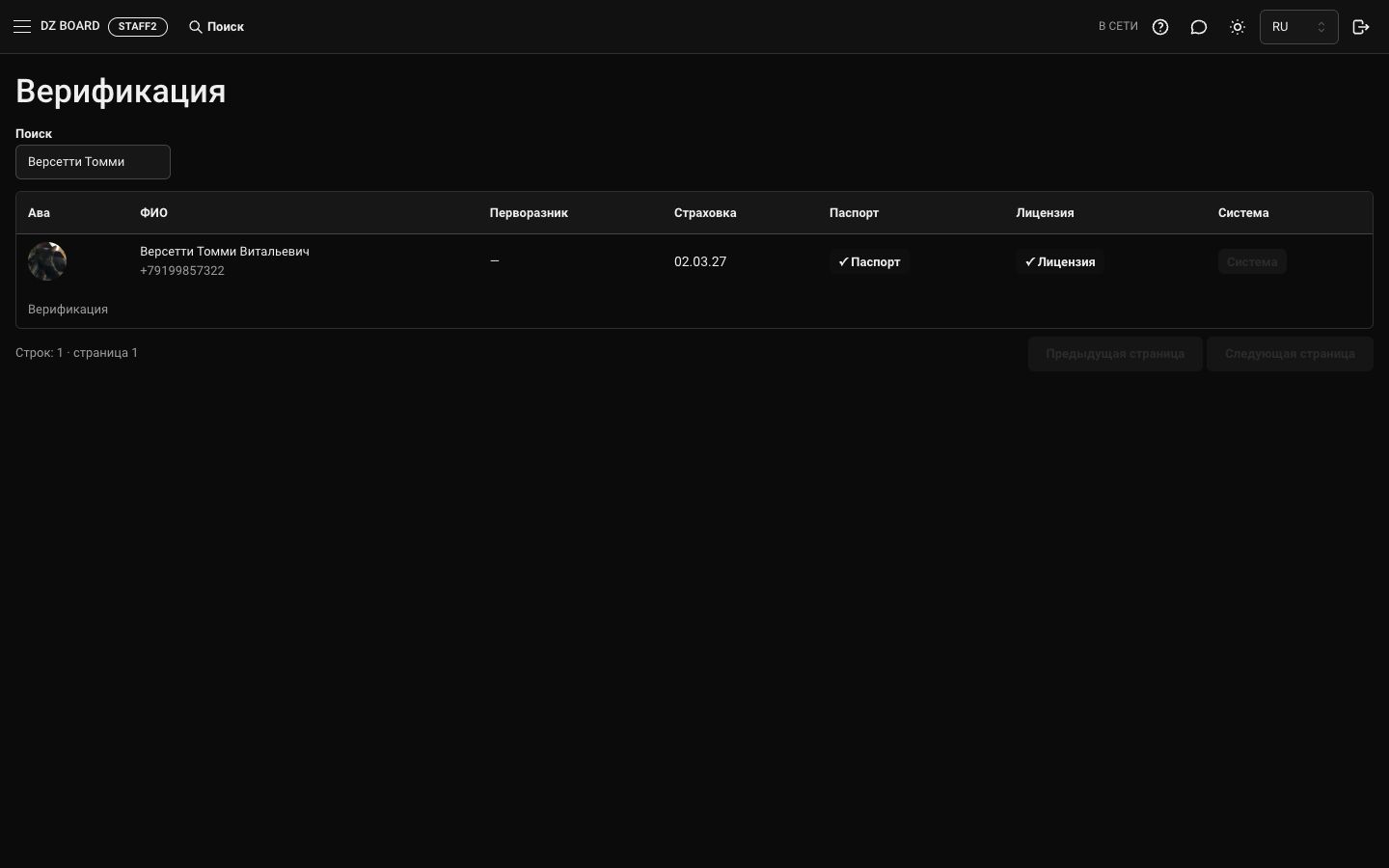Toggle light theme with the sun icon
This screenshot has width=1389, height=868.
click(x=1238, y=27)
